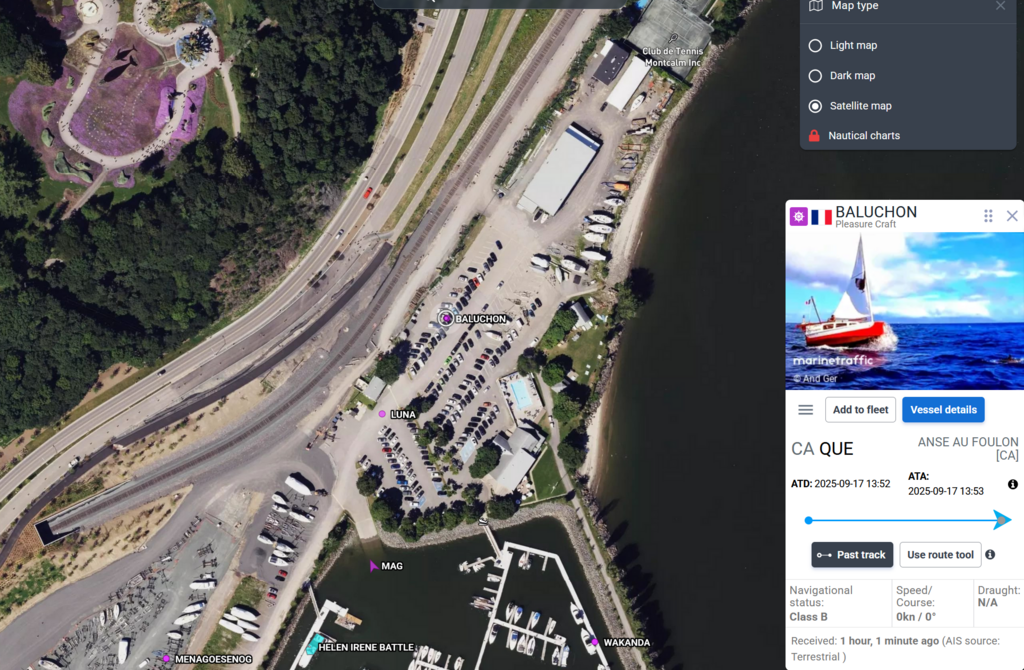Show info icon beside ATA time

click(1012, 485)
